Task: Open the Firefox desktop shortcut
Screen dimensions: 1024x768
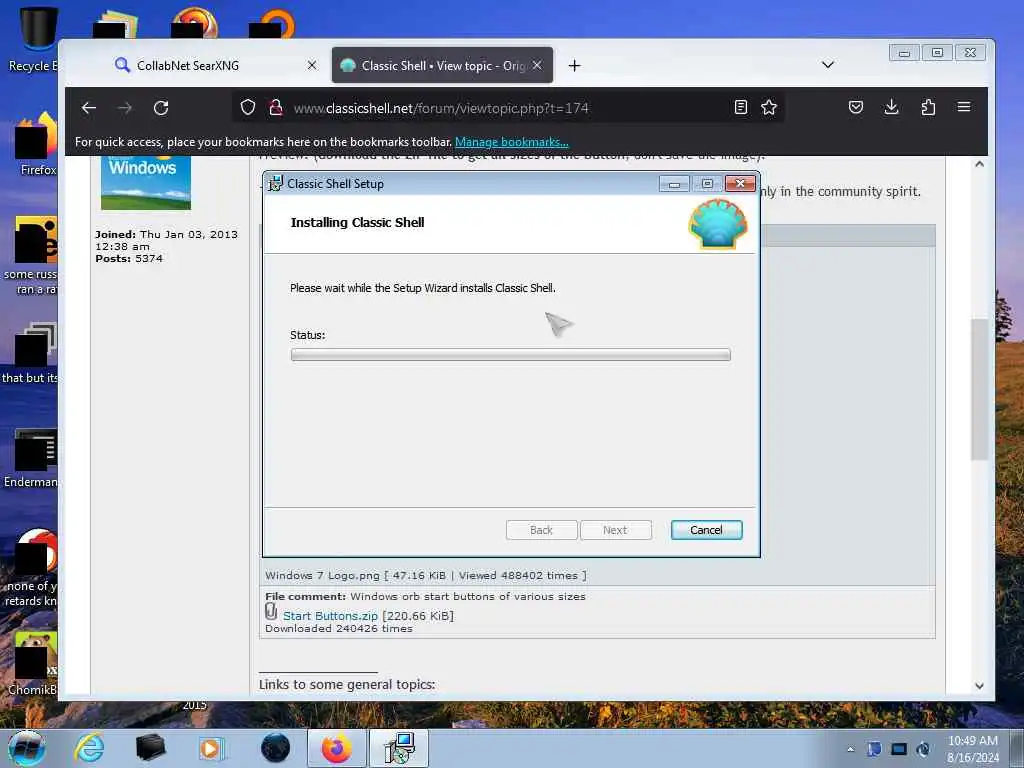Action: click(x=37, y=145)
